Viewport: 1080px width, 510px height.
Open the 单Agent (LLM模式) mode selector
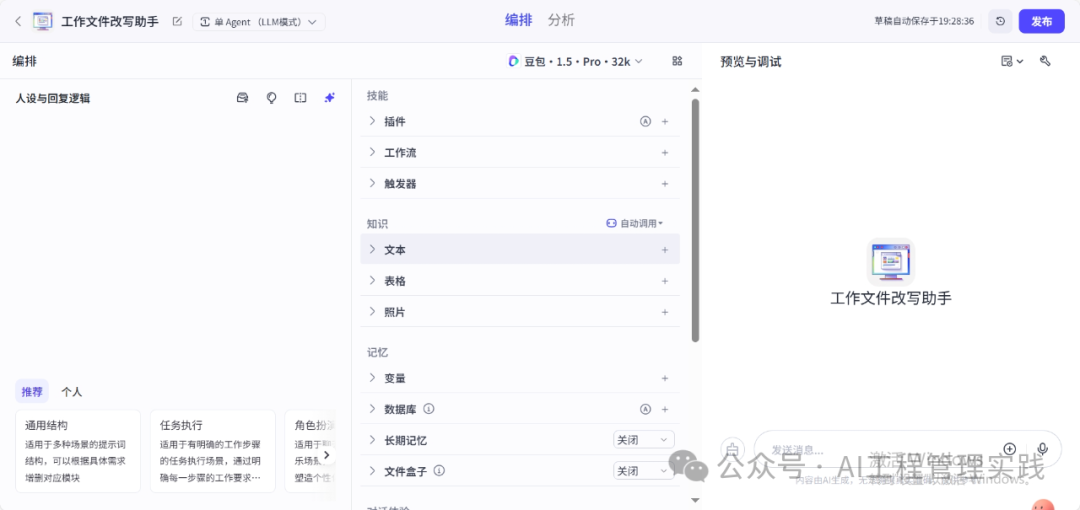click(x=259, y=21)
